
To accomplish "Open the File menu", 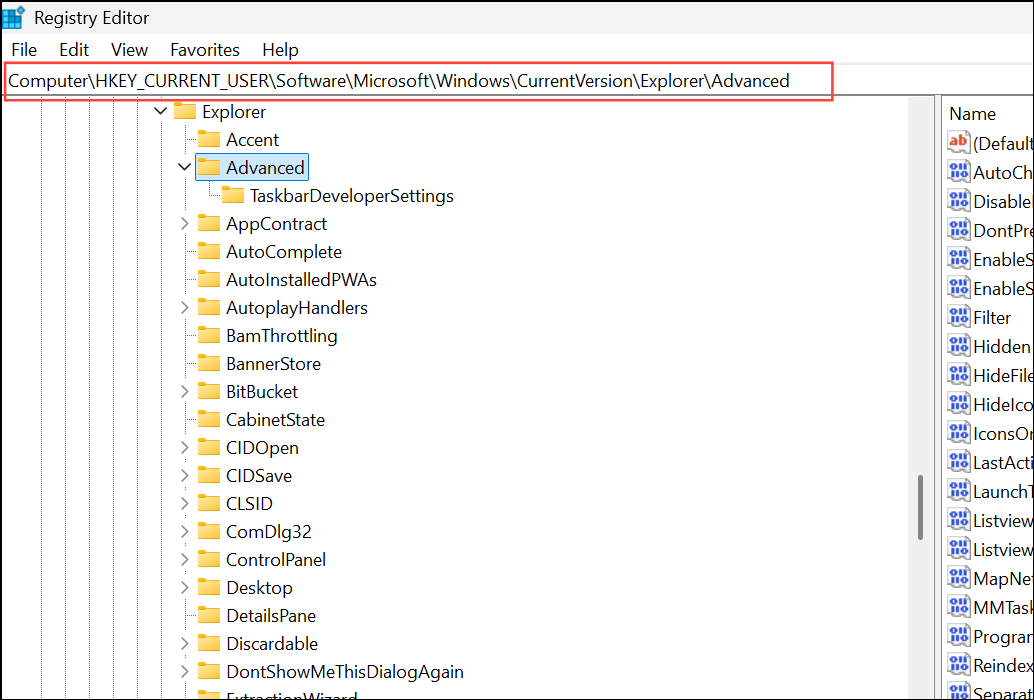I will 24,50.
